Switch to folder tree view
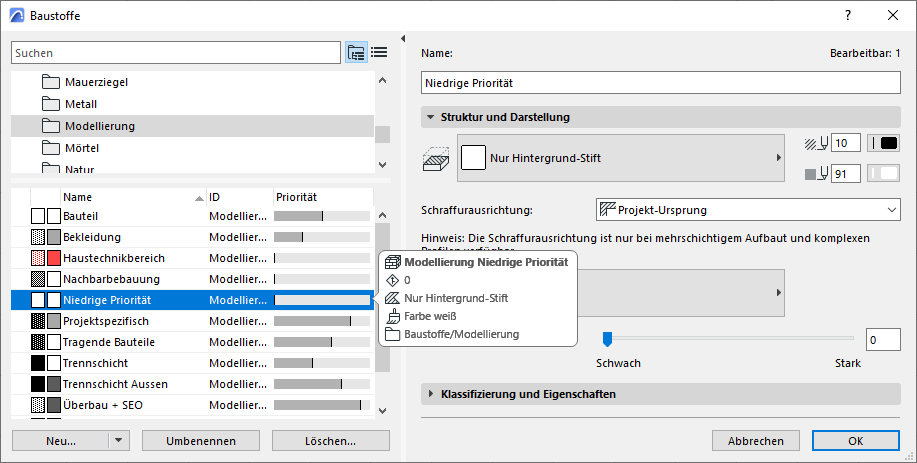Viewport: 917px width, 463px height. (356, 53)
